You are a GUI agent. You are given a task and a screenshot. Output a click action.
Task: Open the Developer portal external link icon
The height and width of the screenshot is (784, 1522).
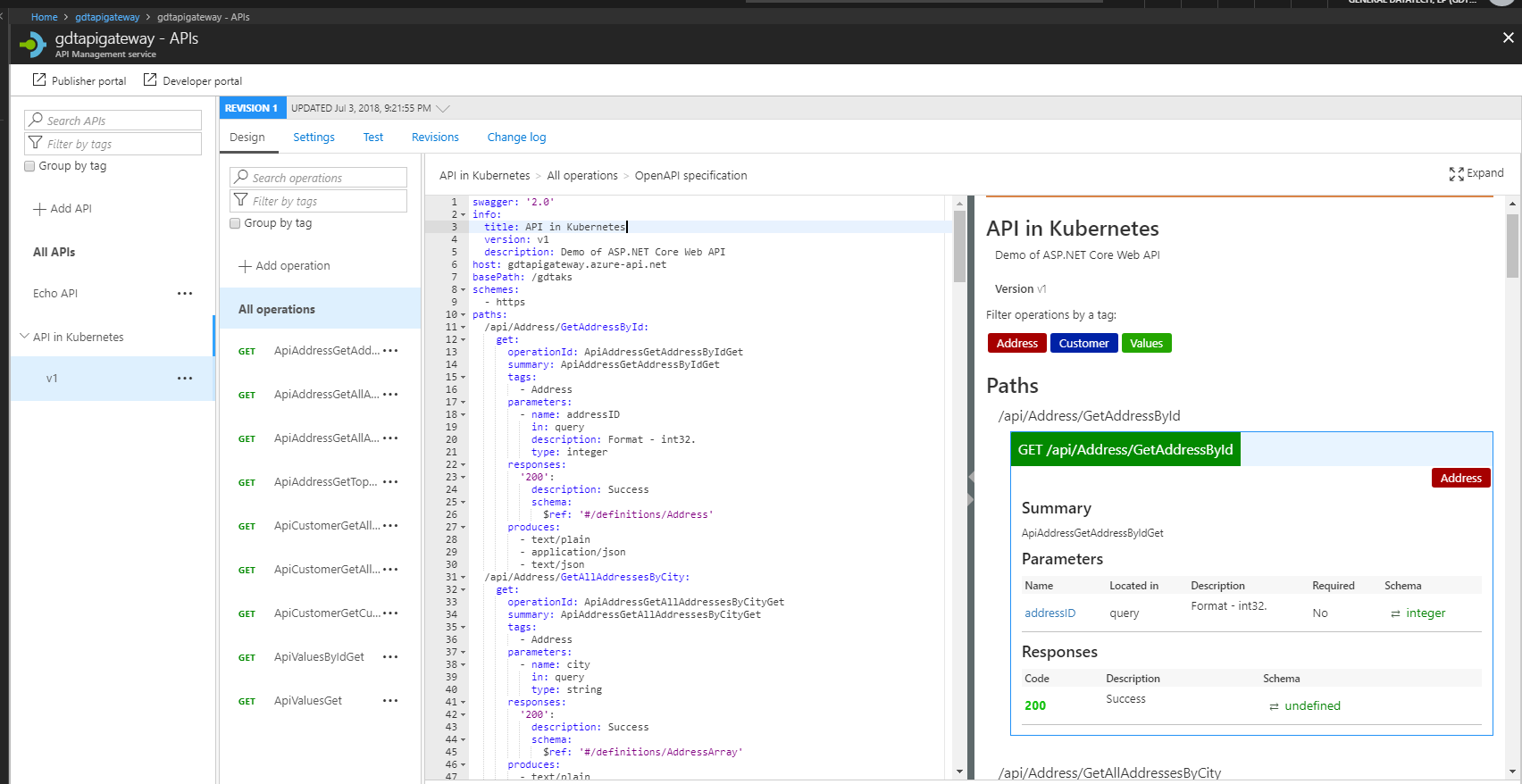(x=150, y=80)
